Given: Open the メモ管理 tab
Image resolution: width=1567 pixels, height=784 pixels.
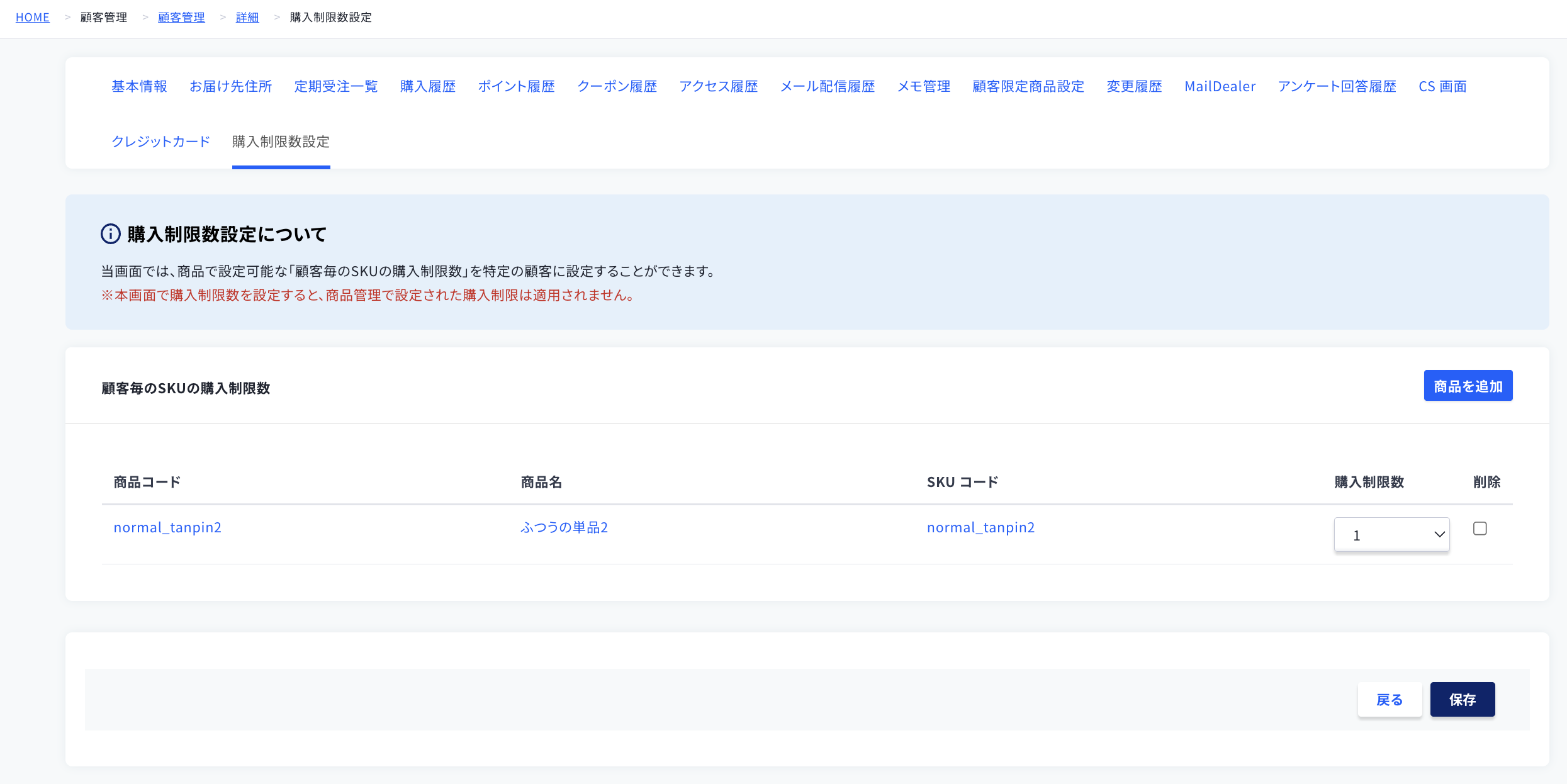Looking at the screenshot, I should point(924,86).
